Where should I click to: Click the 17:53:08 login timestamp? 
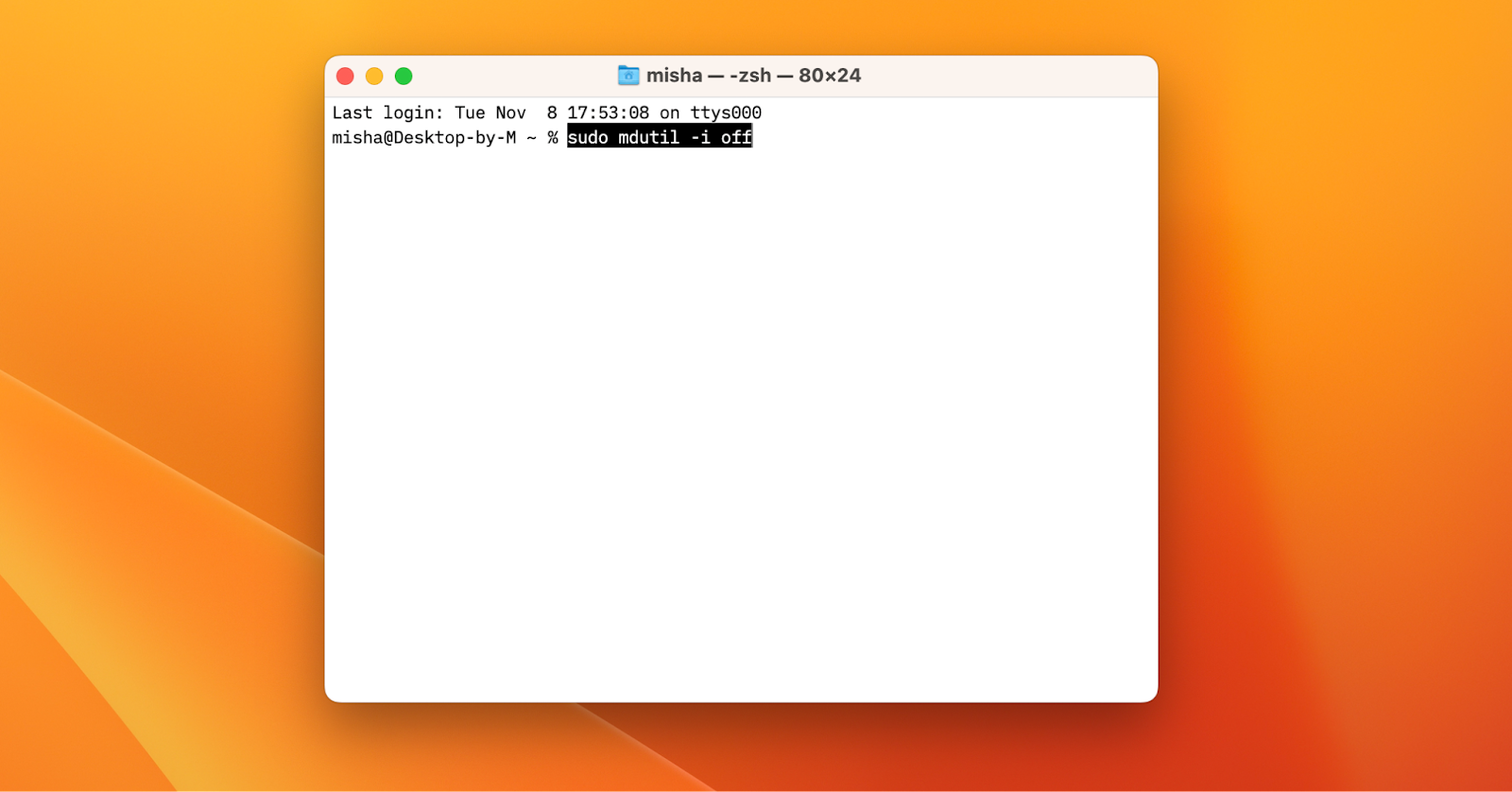click(x=608, y=113)
